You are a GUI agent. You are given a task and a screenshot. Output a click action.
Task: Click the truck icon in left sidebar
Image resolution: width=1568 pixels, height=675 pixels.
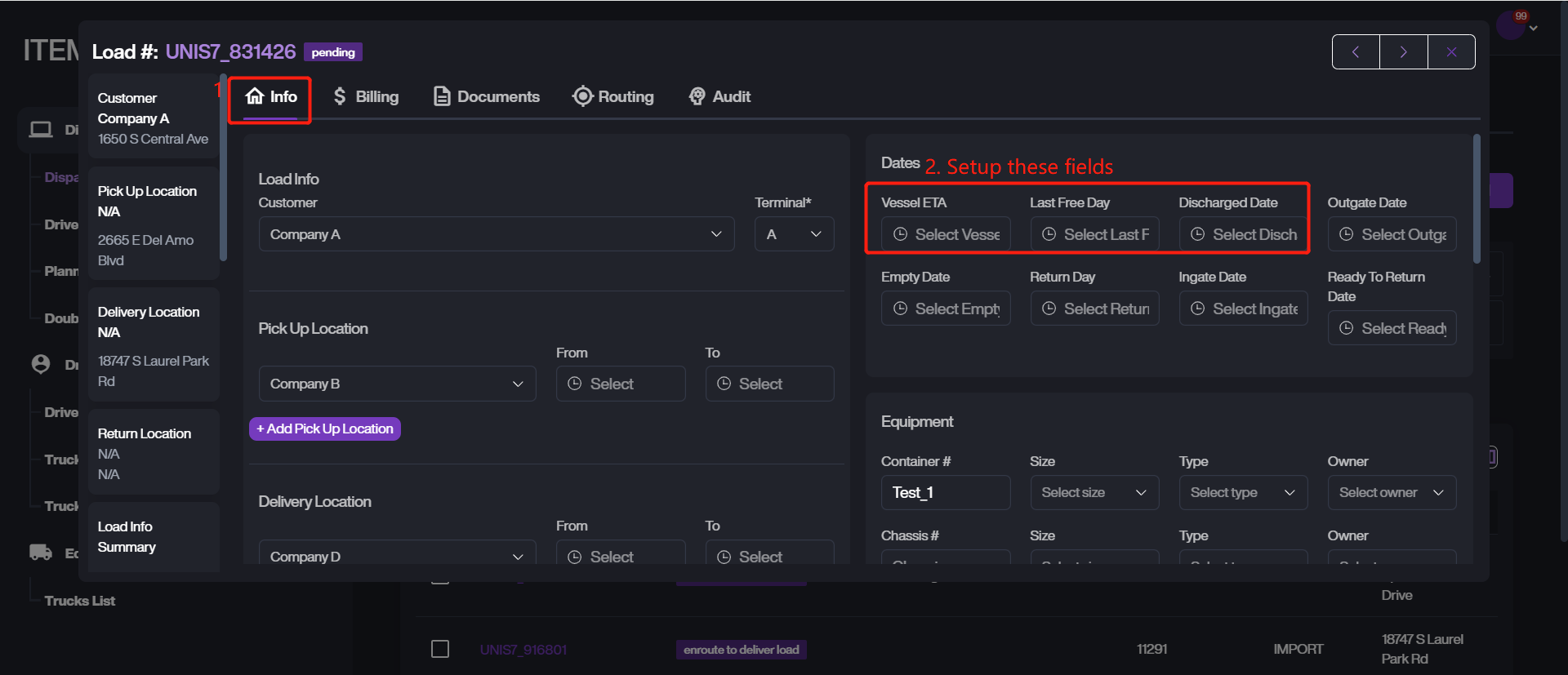click(x=41, y=553)
